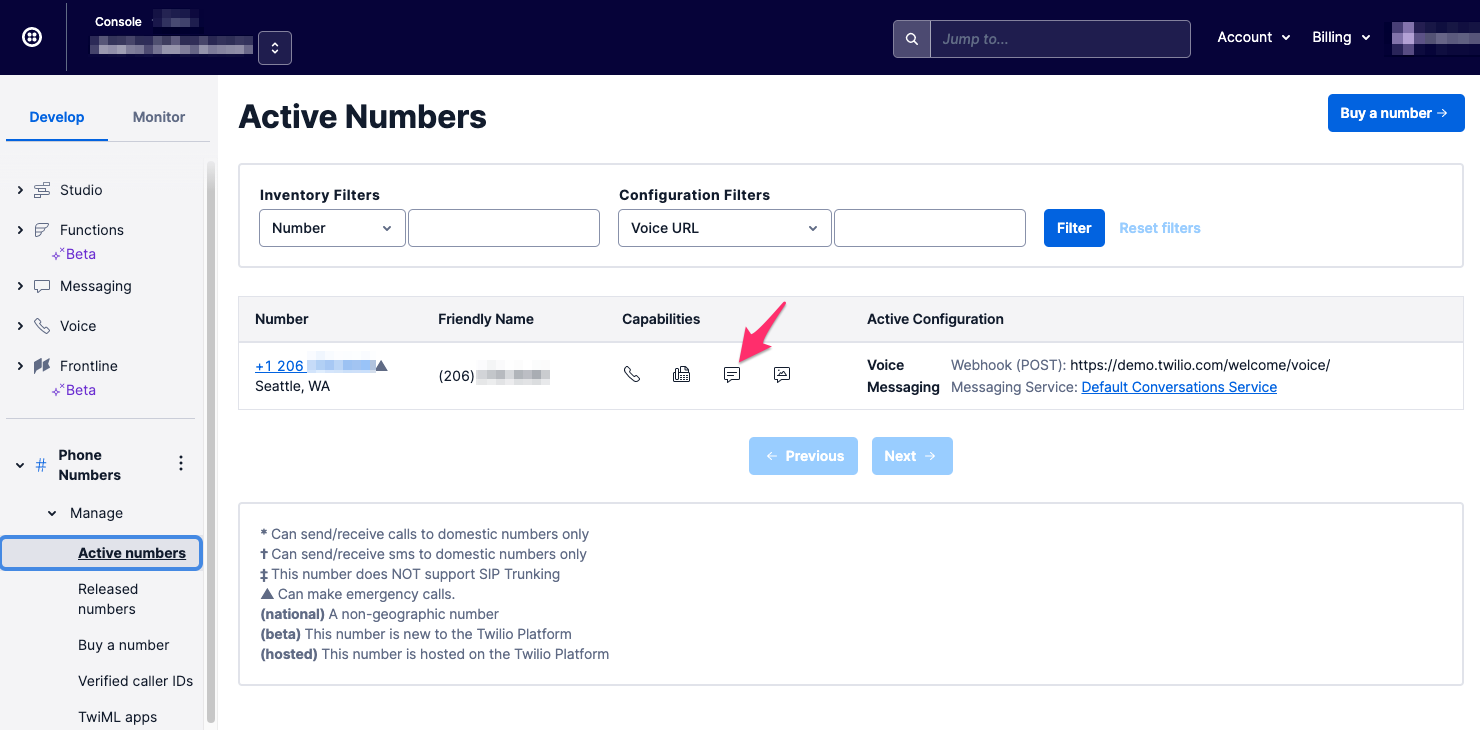
Task: Click the Beta label under Frontline
Action: pos(74,390)
